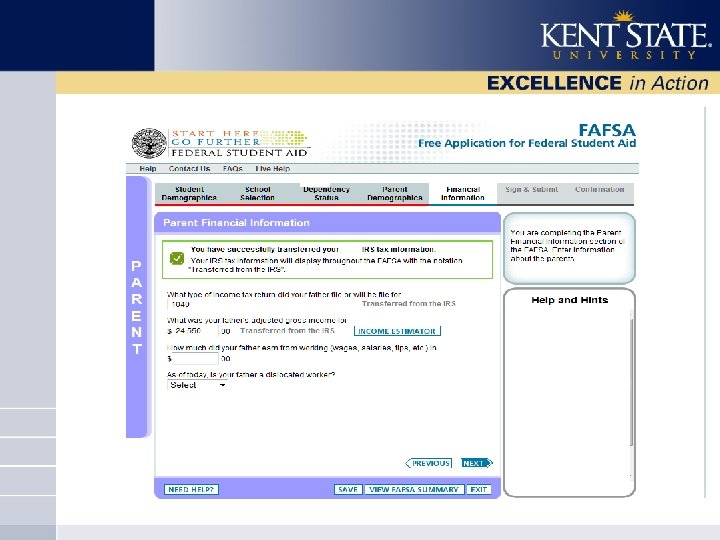Switch to Student Demographics tab

[189, 193]
